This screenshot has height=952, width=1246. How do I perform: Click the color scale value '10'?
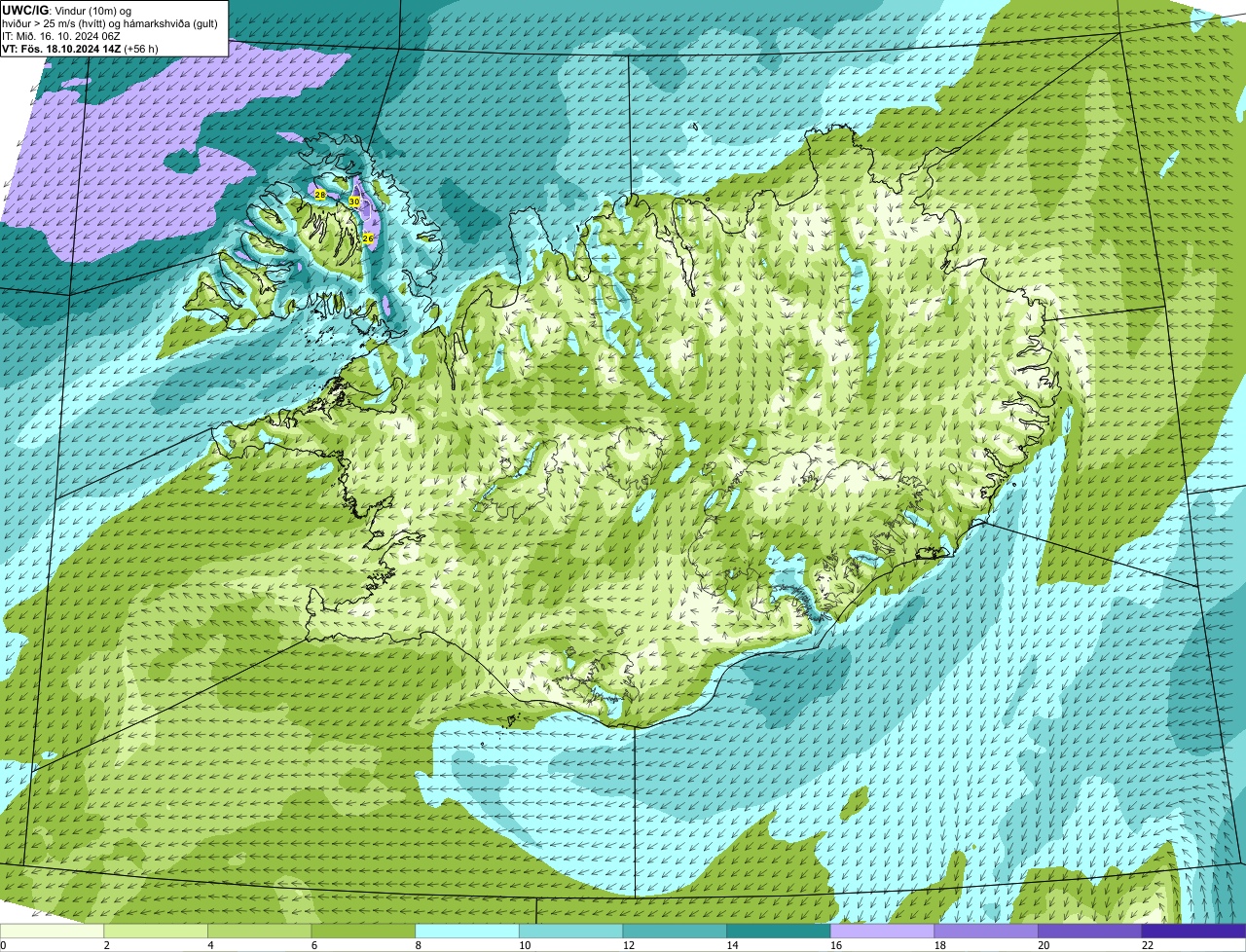click(525, 945)
